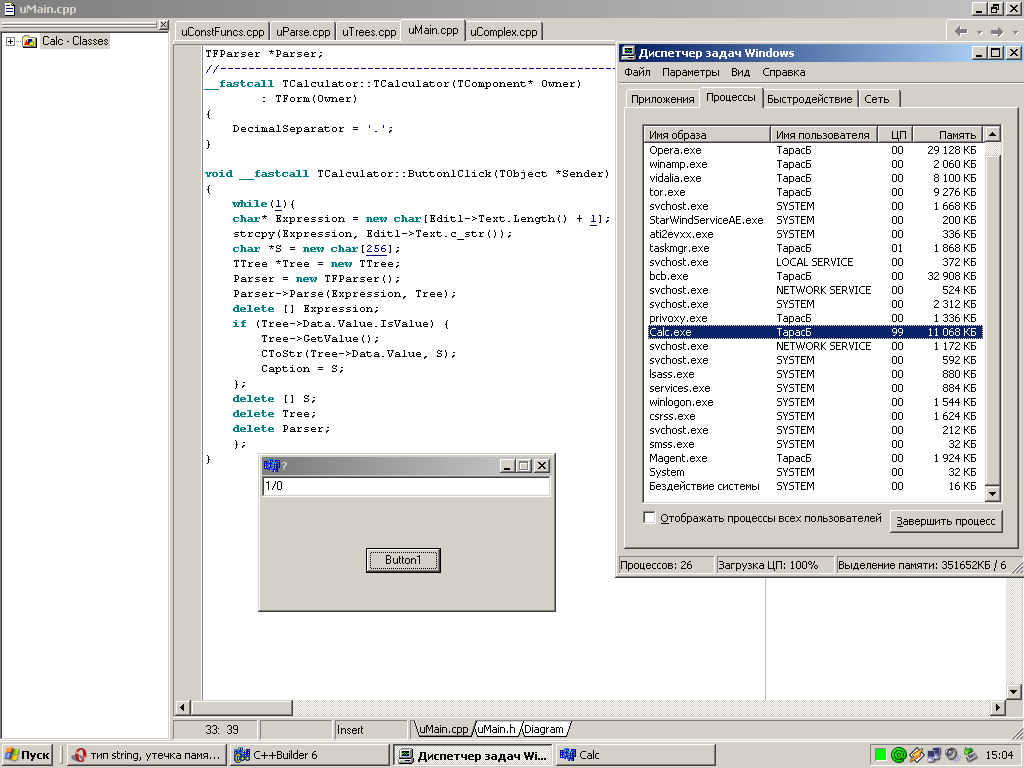Enable show processes from all users checkbox
Screen dimensions: 1024x768
point(650,518)
